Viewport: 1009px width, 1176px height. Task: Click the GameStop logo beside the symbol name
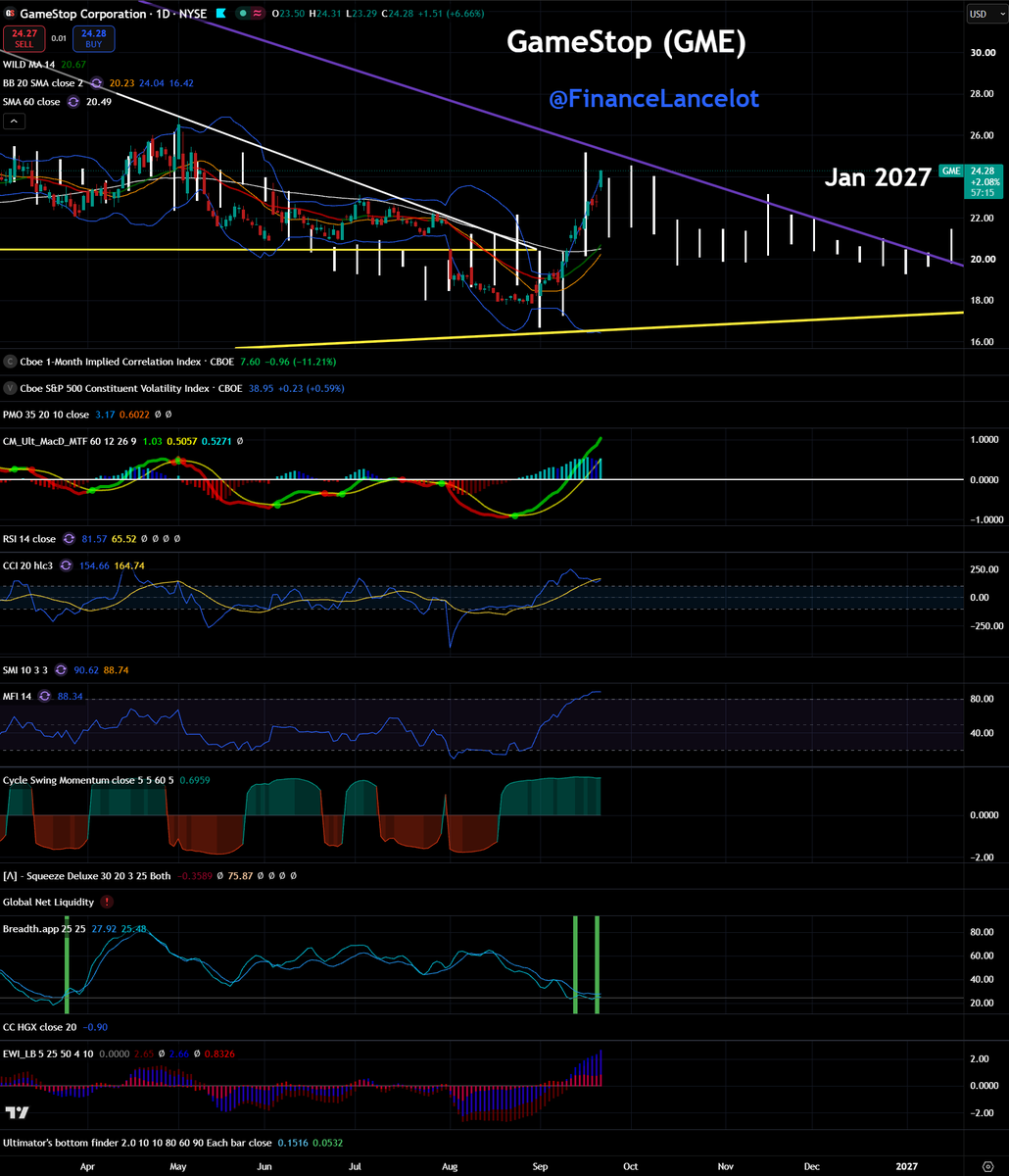[10, 14]
